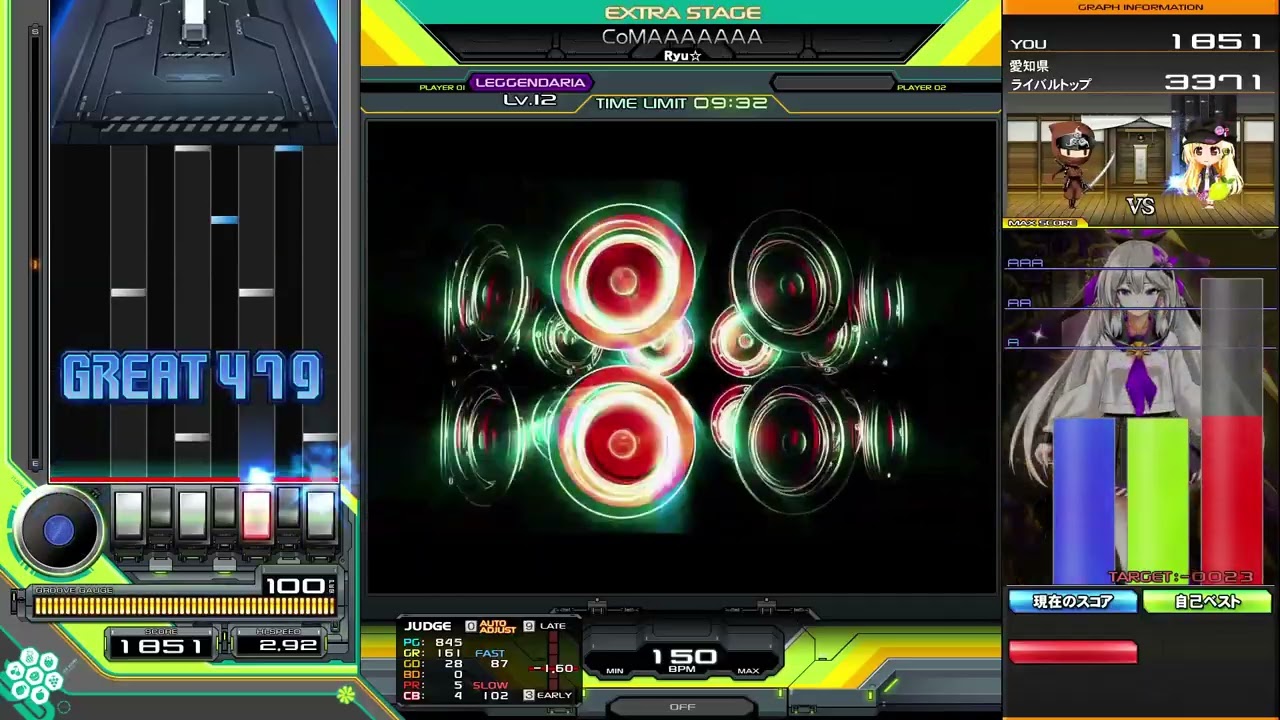Click the OFF indicator below BPM
1280x720 pixels.
pos(682,706)
